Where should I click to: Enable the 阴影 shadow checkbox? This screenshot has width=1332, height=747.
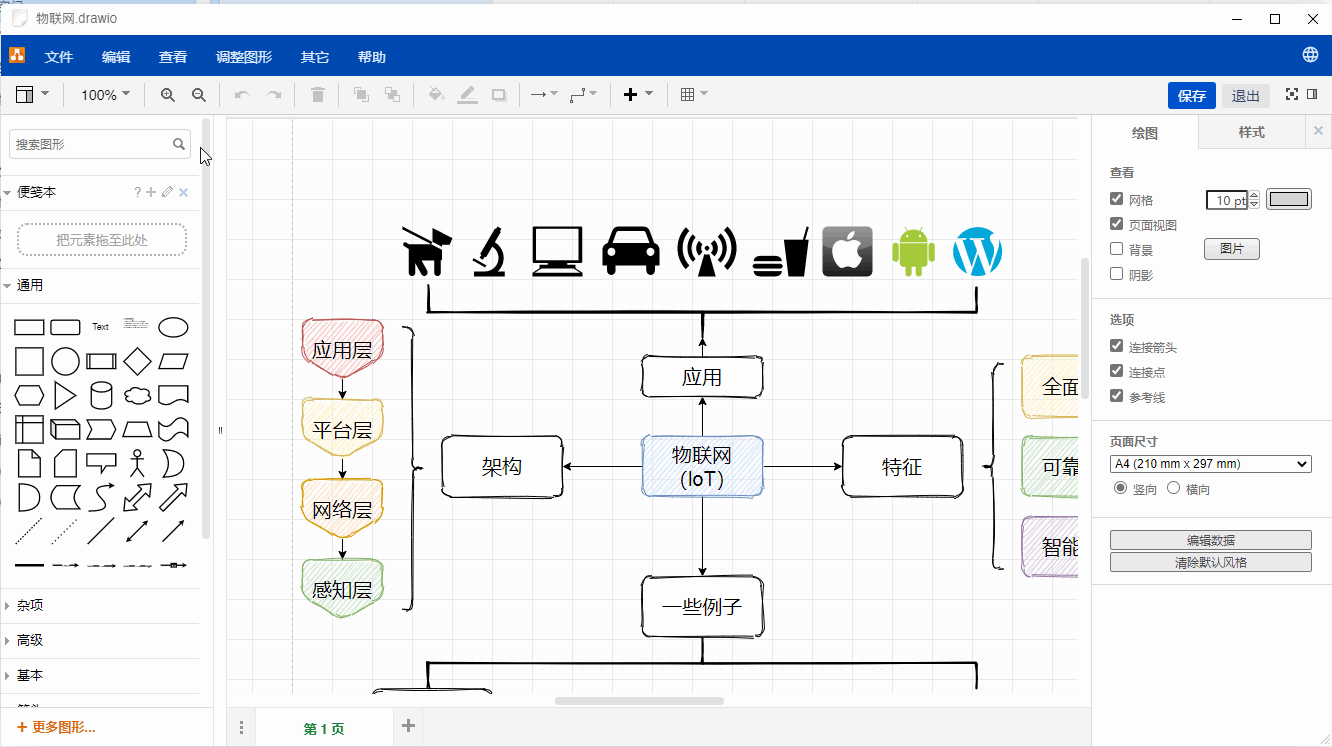1117,274
